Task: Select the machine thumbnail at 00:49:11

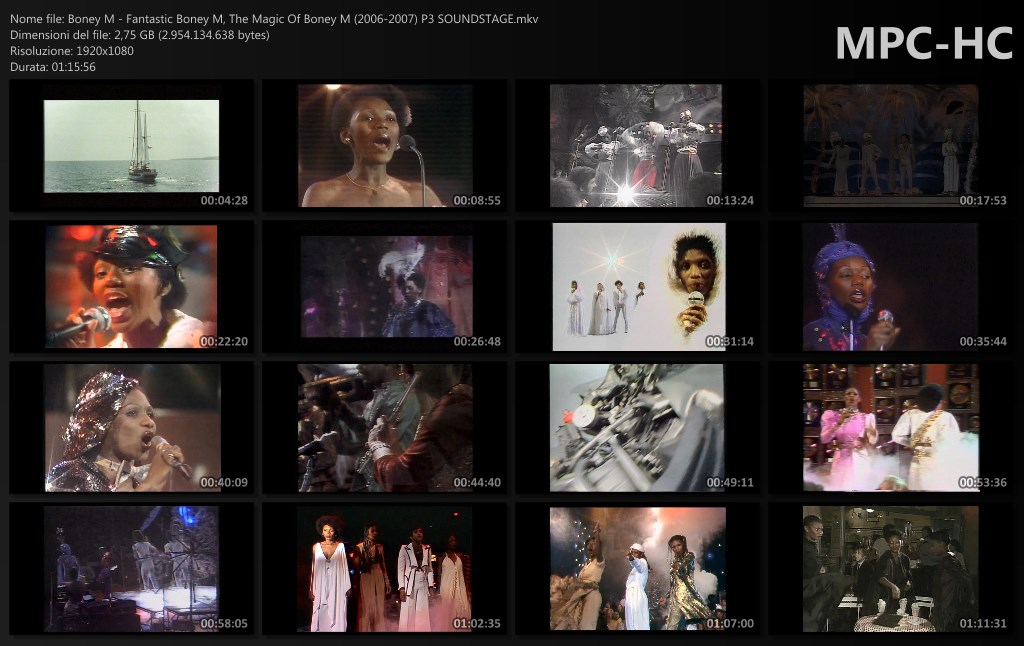Action: [x=637, y=428]
